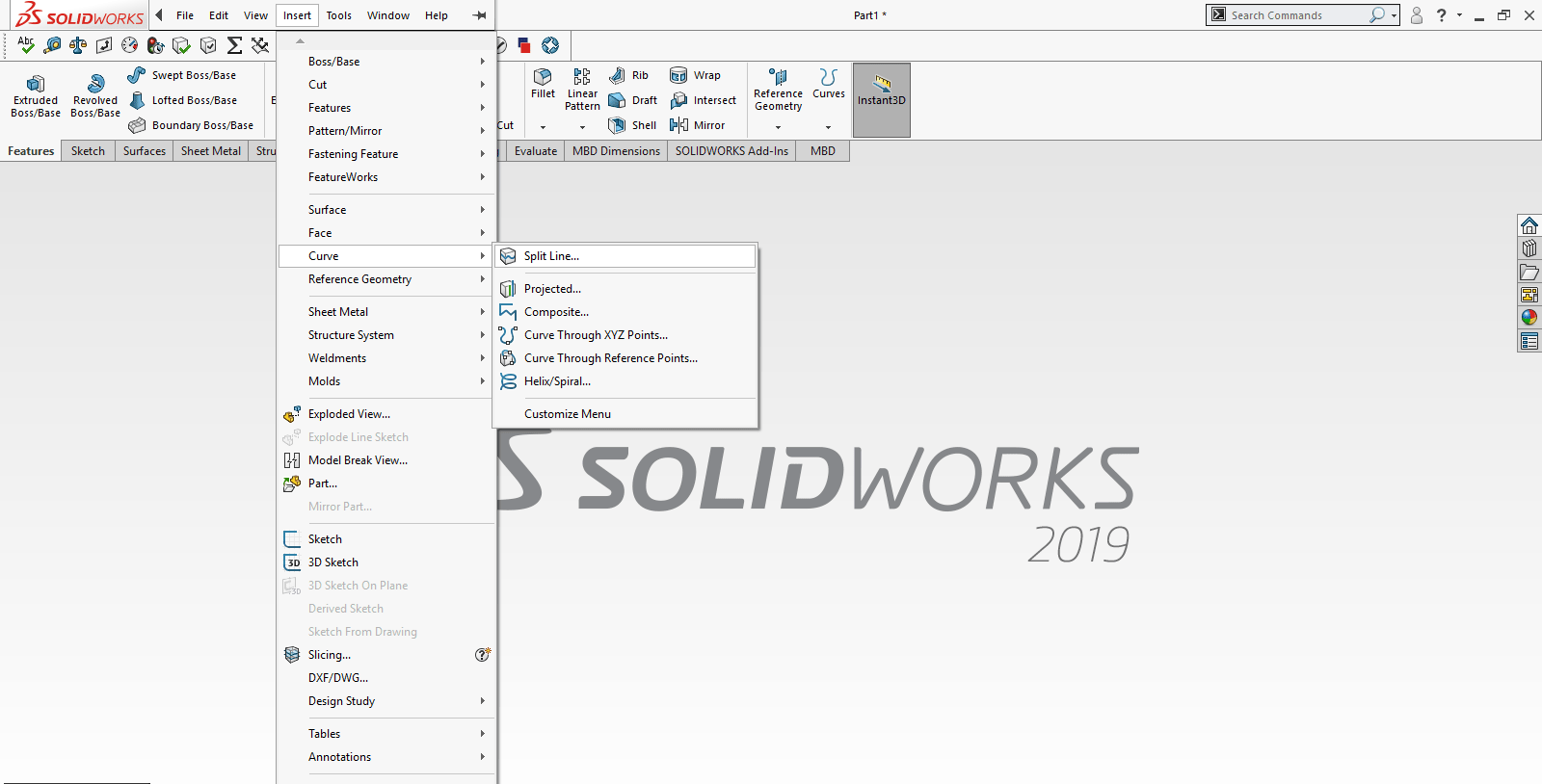Expand Reference Geometry submenu in Insert menu
The image size is (1542, 784).
(x=386, y=279)
